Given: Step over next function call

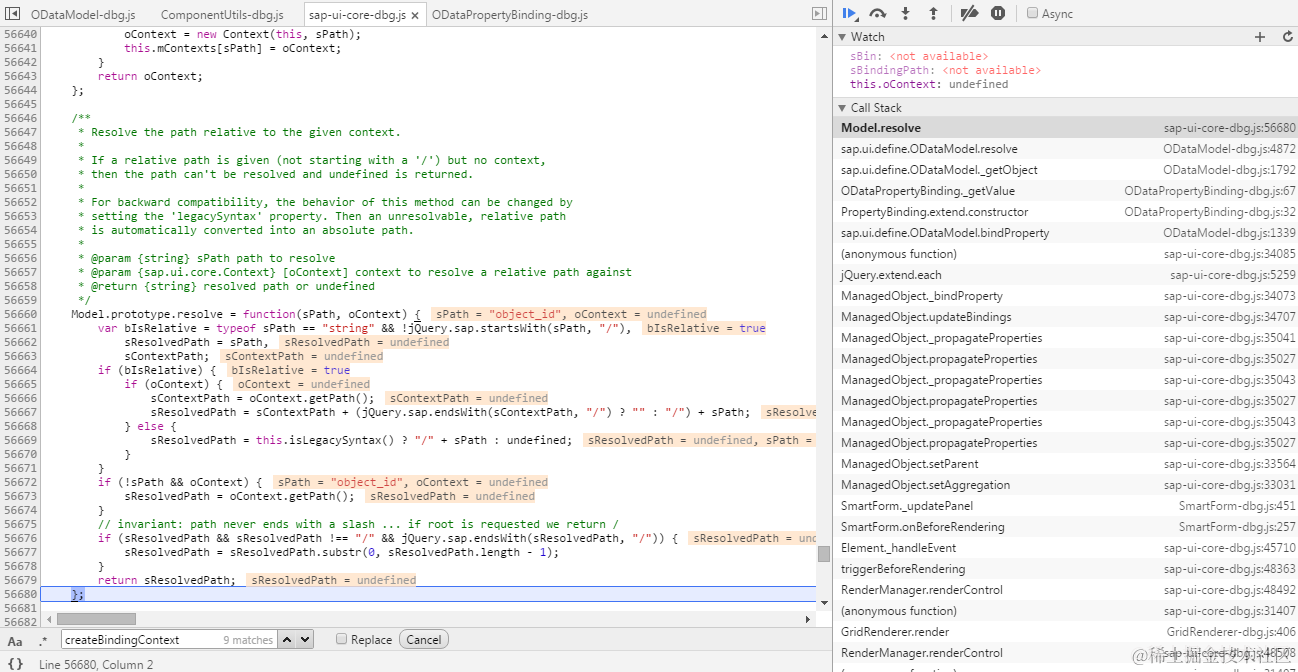Looking at the screenshot, I should coord(878,14).
